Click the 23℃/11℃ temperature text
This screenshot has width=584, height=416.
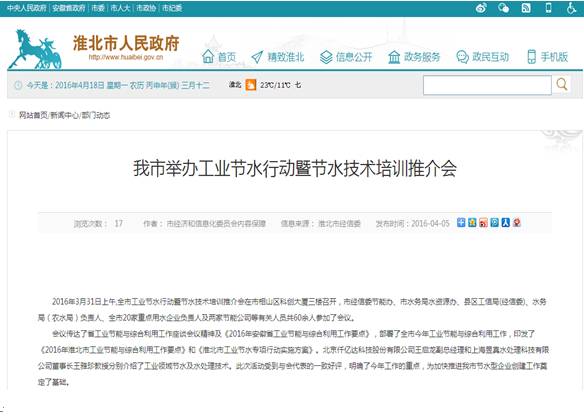pos(275,85)
